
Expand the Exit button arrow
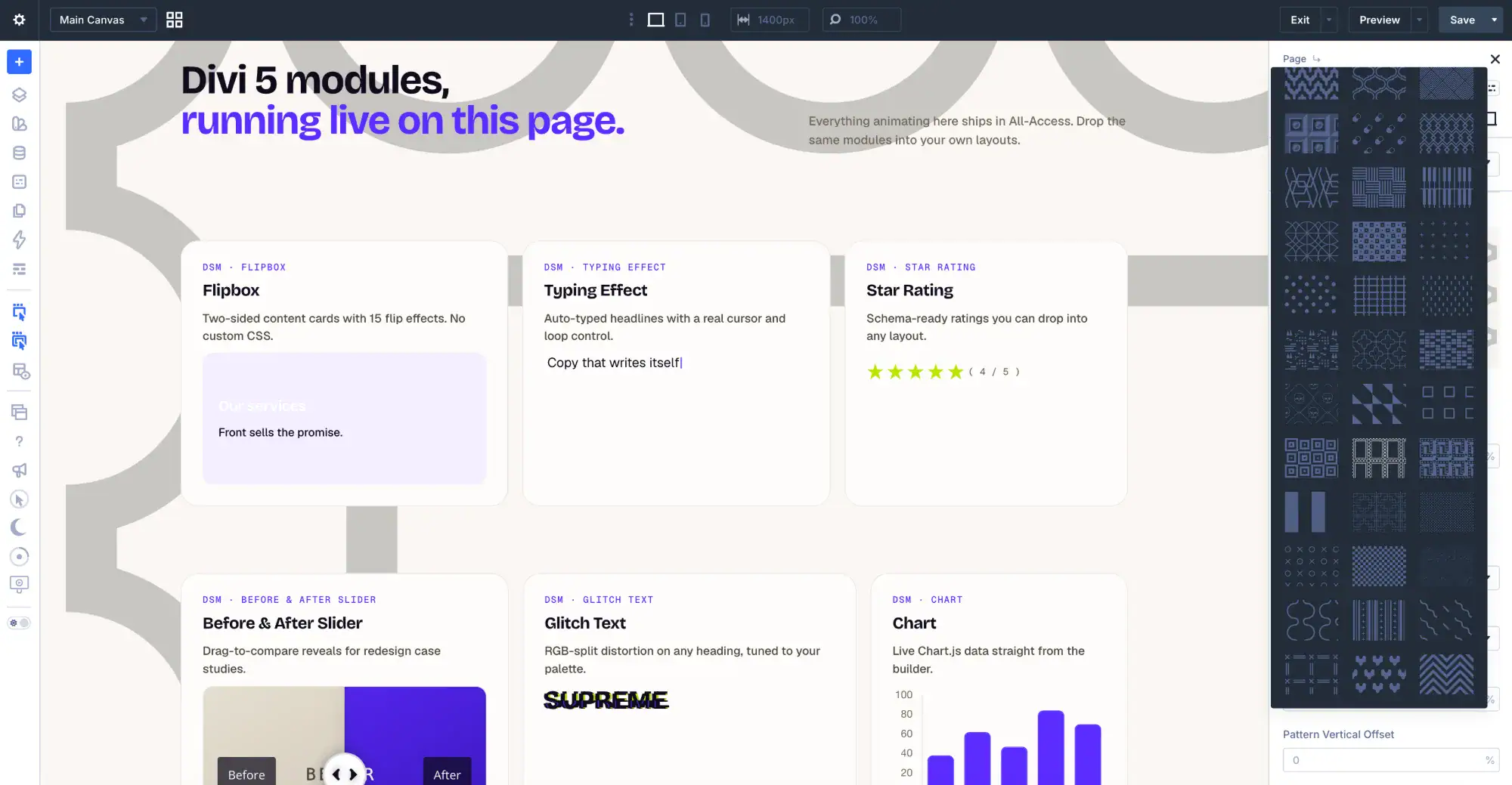click(x=1329, y=20)
